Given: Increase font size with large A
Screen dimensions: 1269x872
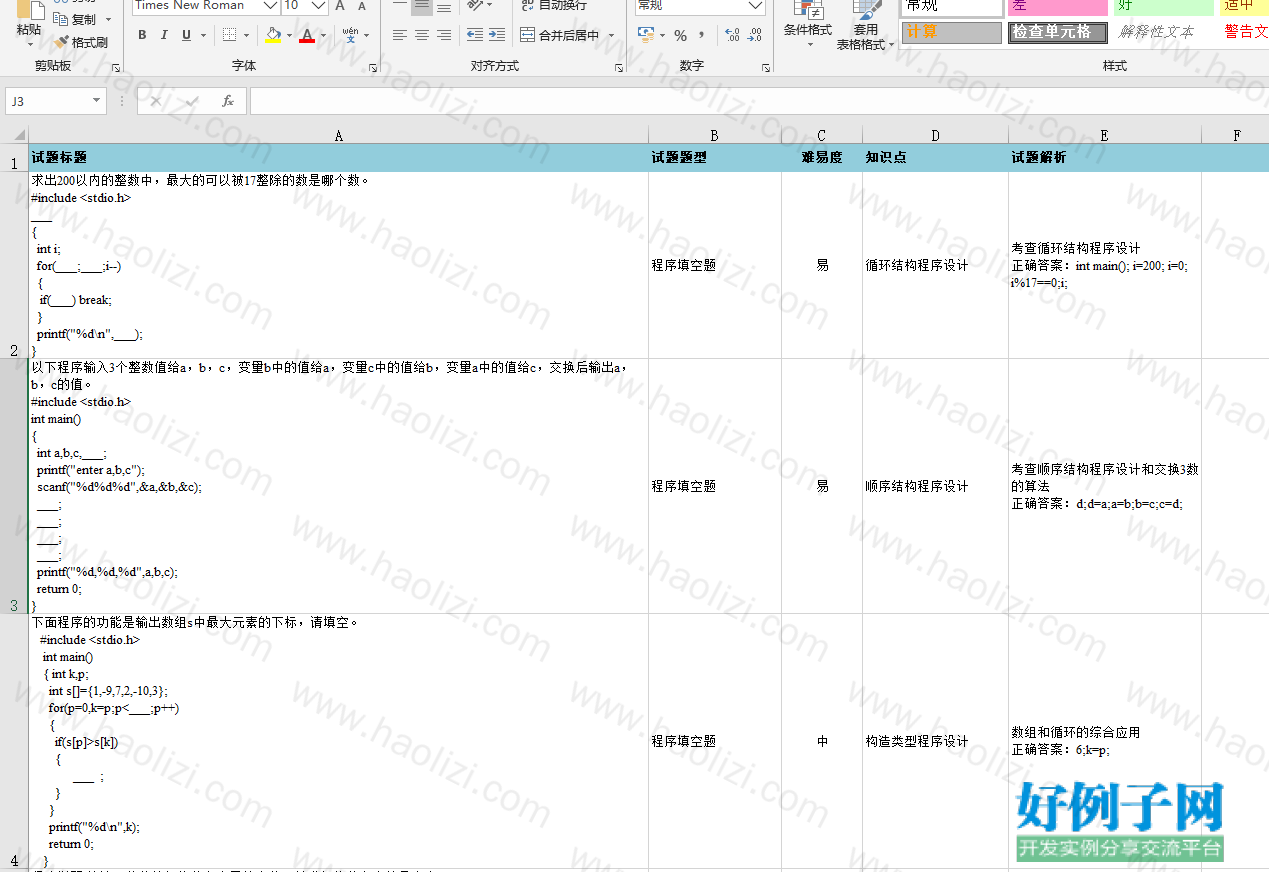Looking at the screenshot, I should point(340,6).
